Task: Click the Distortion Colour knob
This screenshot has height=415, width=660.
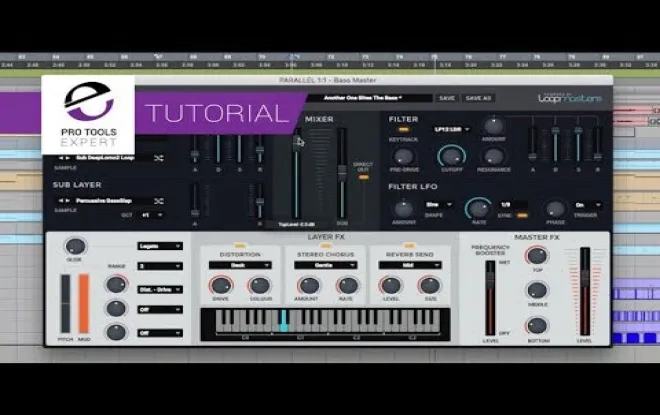Action: point(260,286)
